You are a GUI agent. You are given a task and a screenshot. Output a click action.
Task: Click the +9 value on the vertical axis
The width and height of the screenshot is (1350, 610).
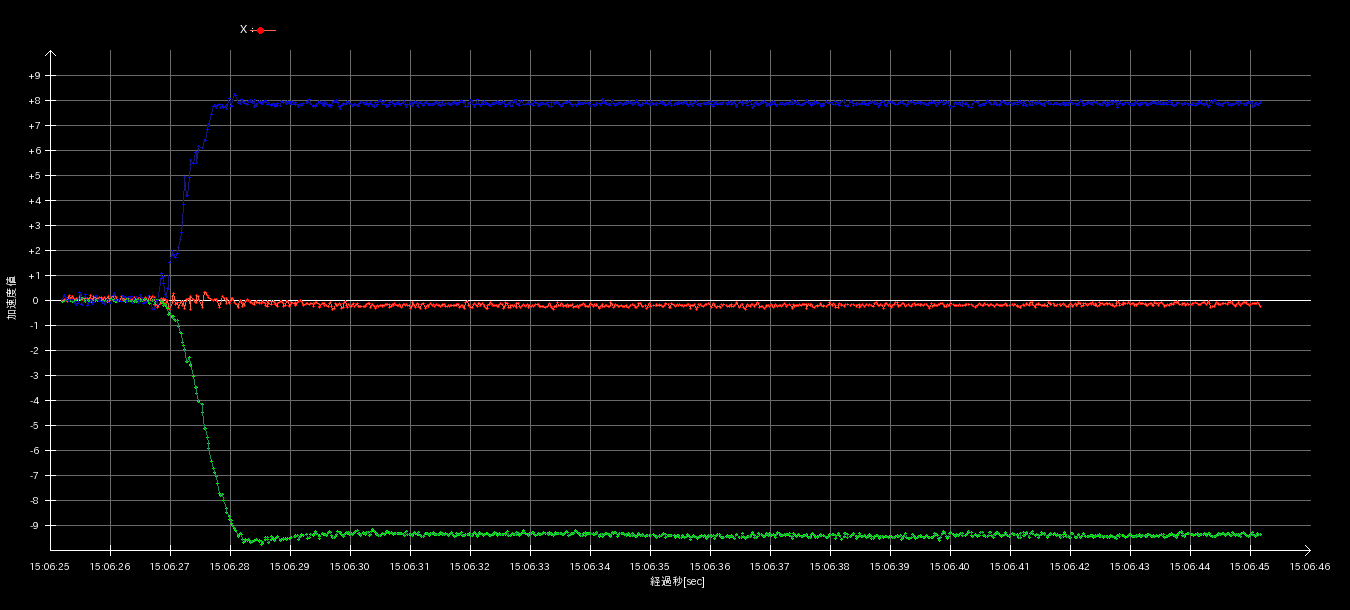(x=35, y=76)
